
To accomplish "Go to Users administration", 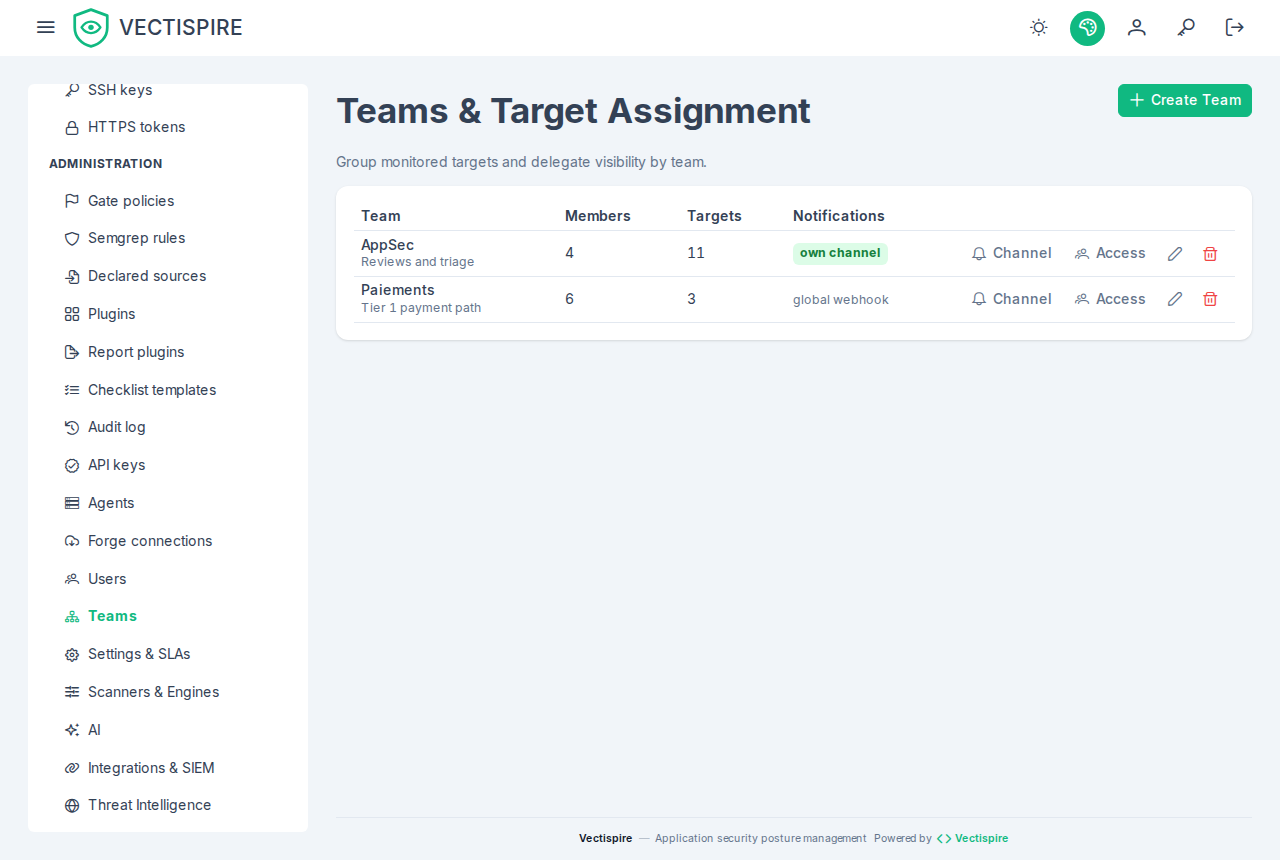I will click(168, 579).
